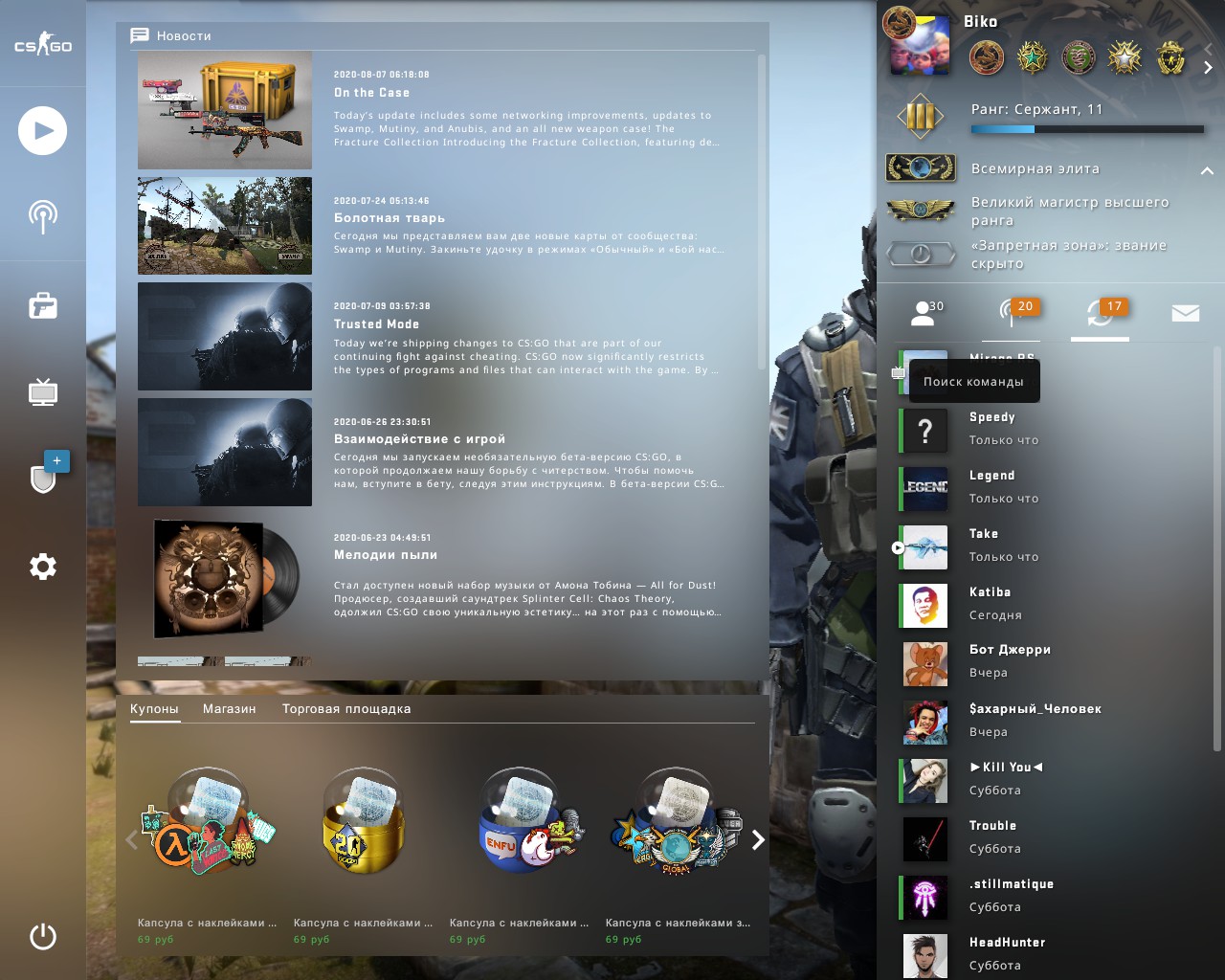Show previous coupons with left arrow
The image size is (1225, 980).
[x=131, y=840]
